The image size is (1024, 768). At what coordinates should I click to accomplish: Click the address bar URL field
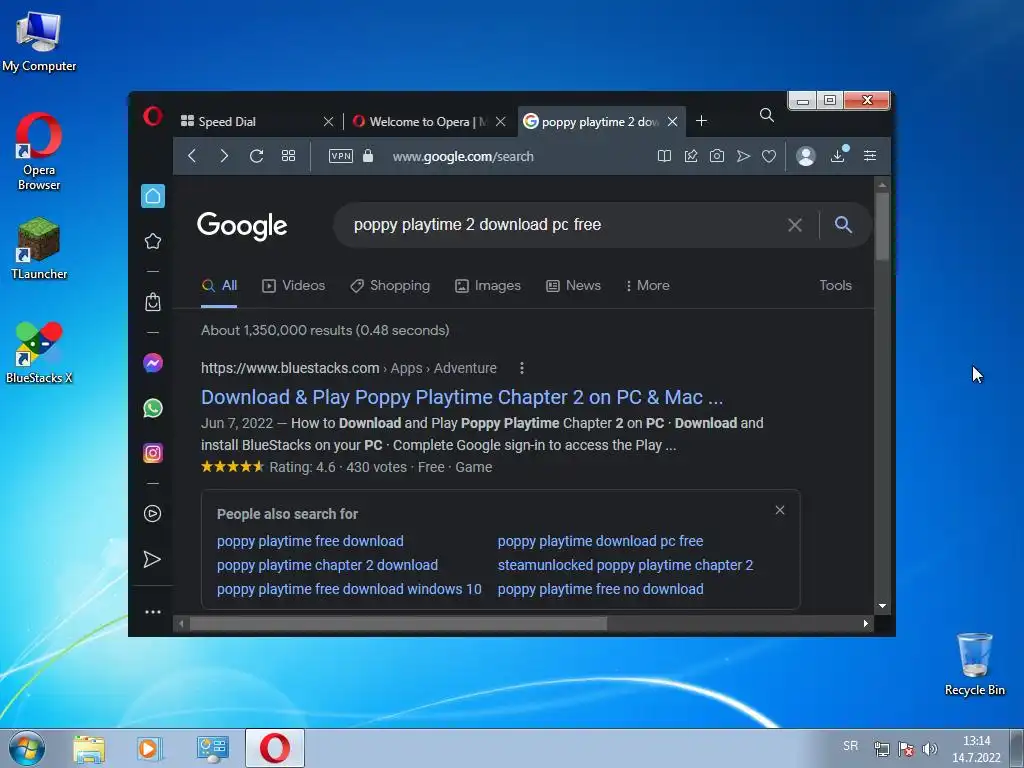463,157
